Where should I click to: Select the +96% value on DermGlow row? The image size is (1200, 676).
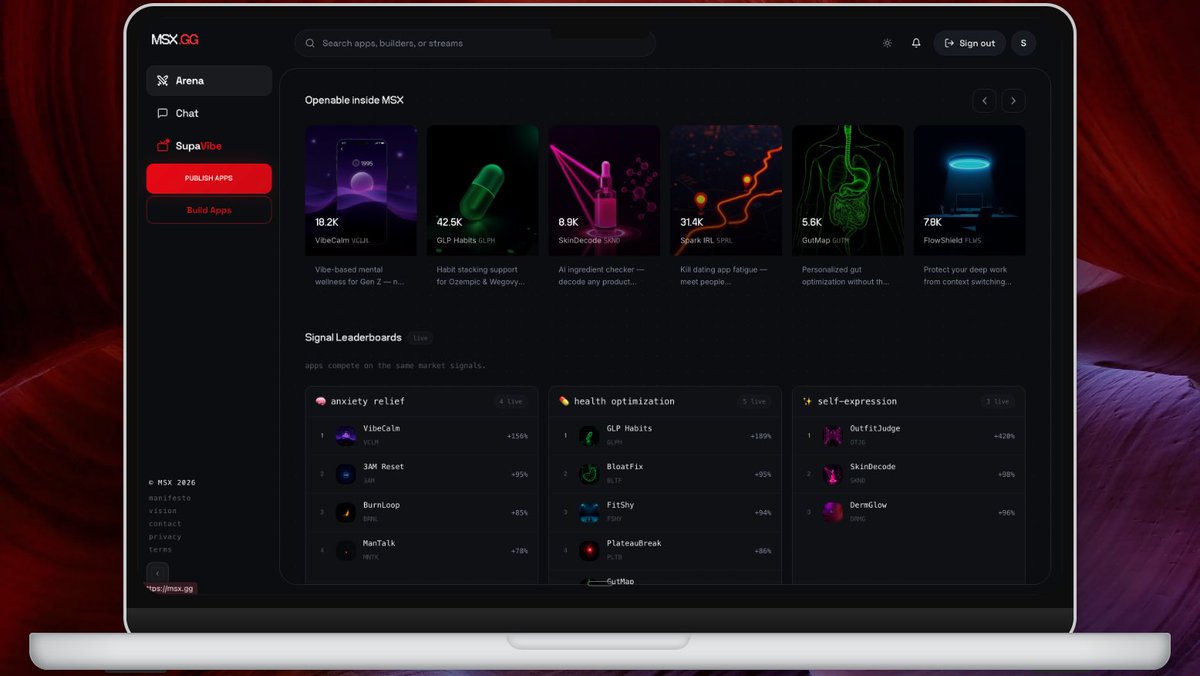point(1006,512)
